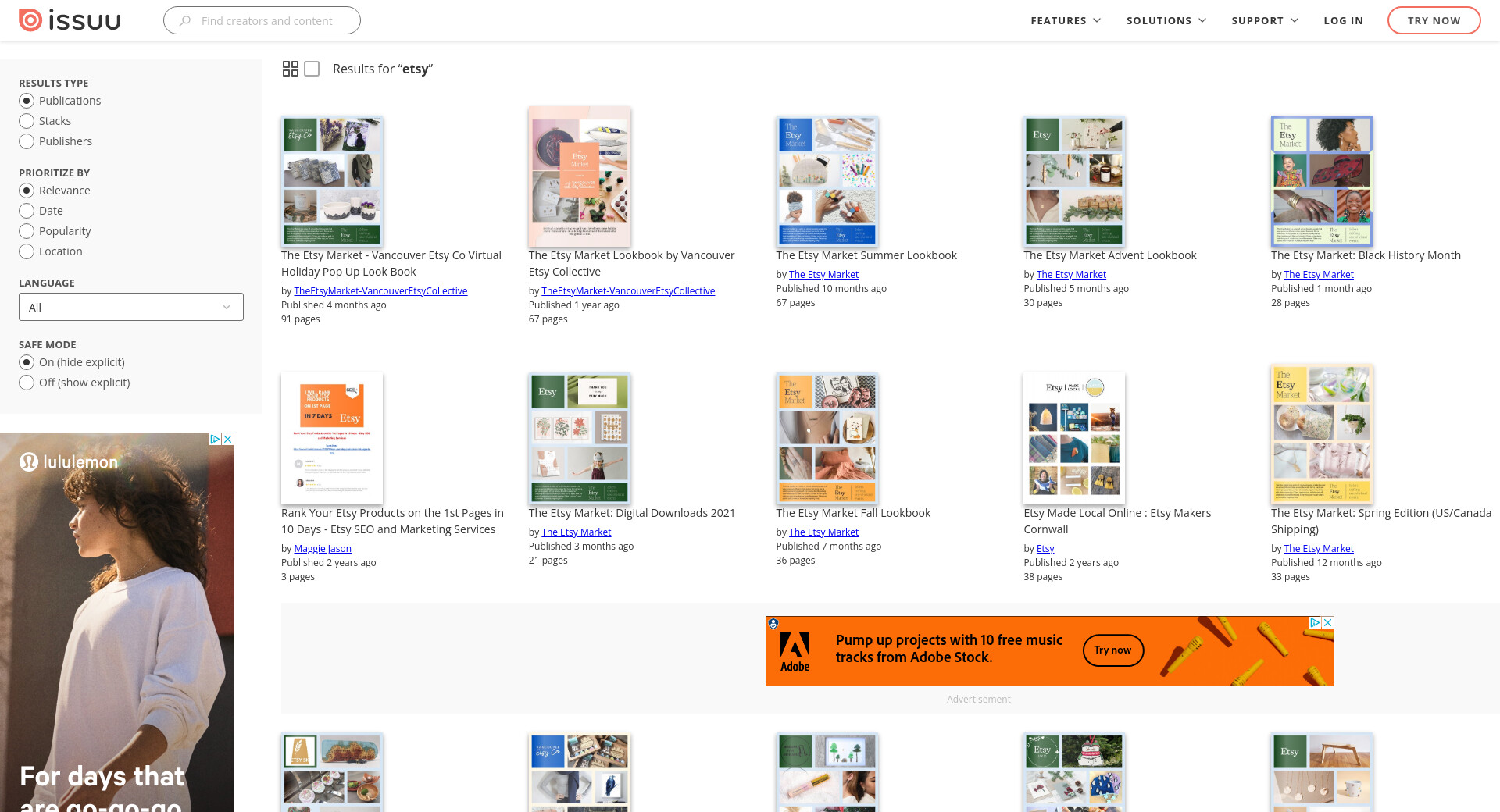Image resolution: width=1500 pixels, height=812 pixels.
Task: Click the search magnifier icon
Action: coord(185,21)
